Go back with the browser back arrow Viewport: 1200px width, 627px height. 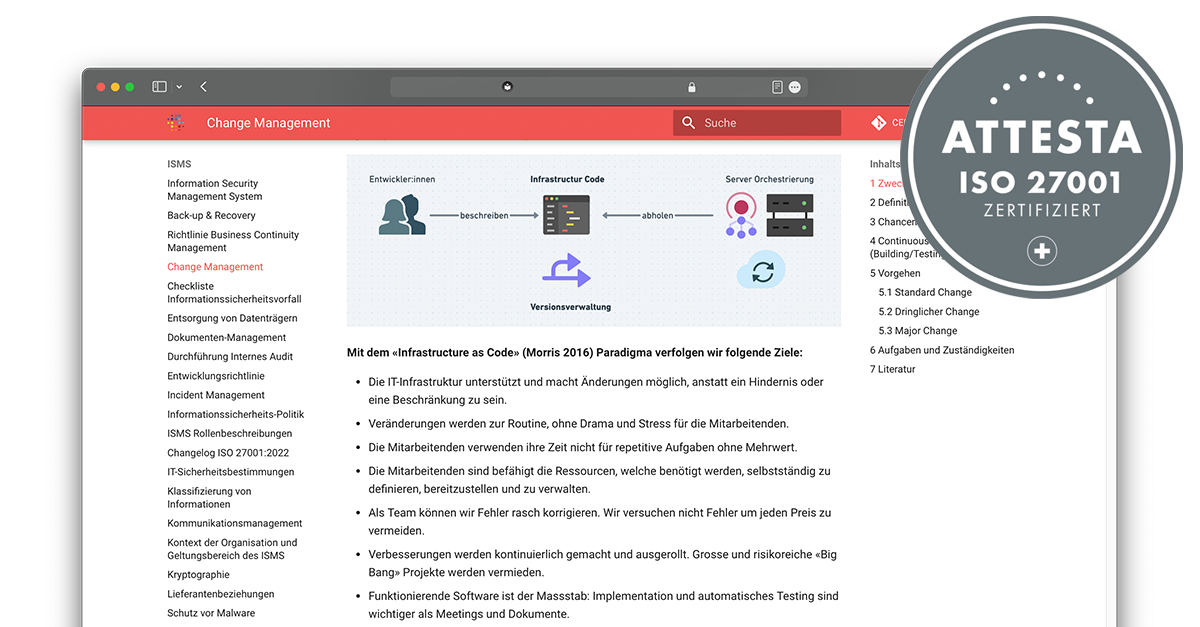coord(204,87)
